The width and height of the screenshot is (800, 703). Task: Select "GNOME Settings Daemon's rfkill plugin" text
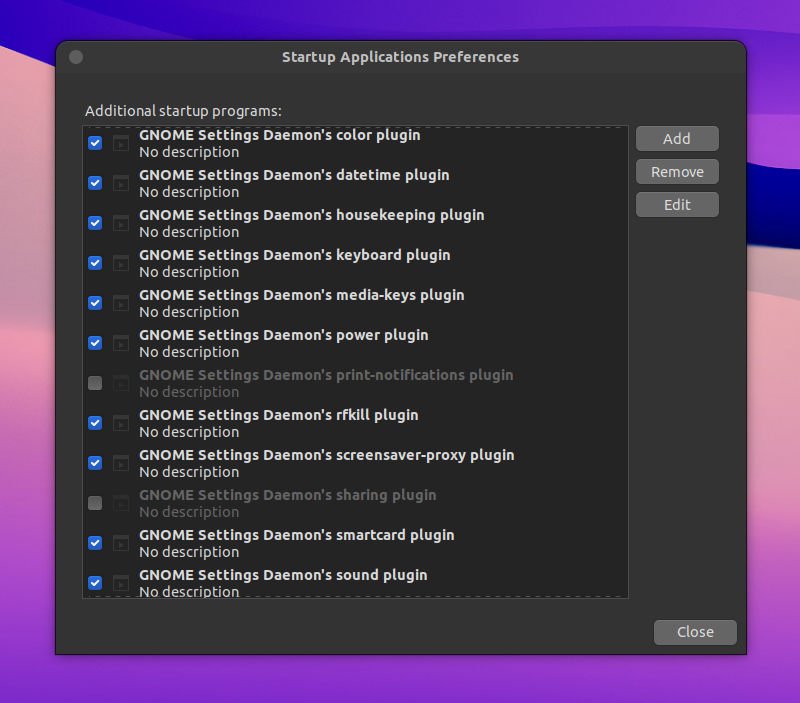279,415
